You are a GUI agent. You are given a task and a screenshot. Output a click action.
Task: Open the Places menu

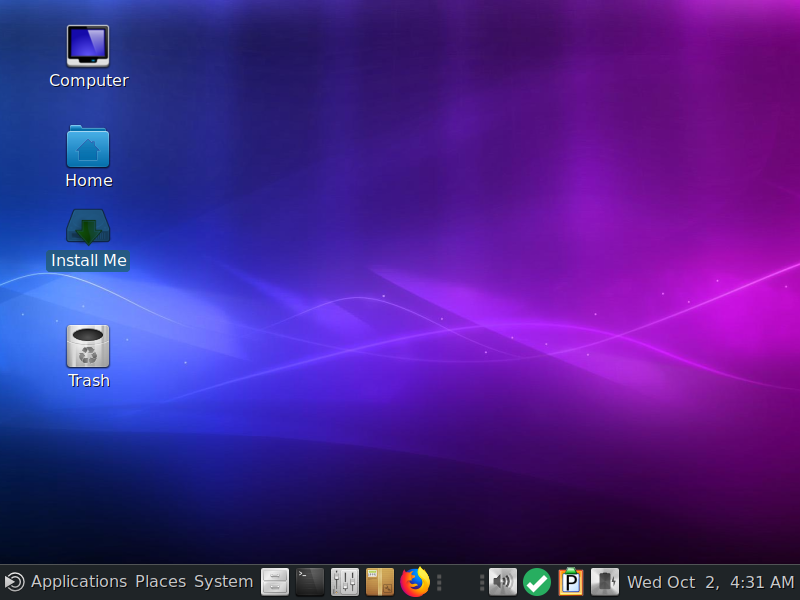[x=160, y=582]
